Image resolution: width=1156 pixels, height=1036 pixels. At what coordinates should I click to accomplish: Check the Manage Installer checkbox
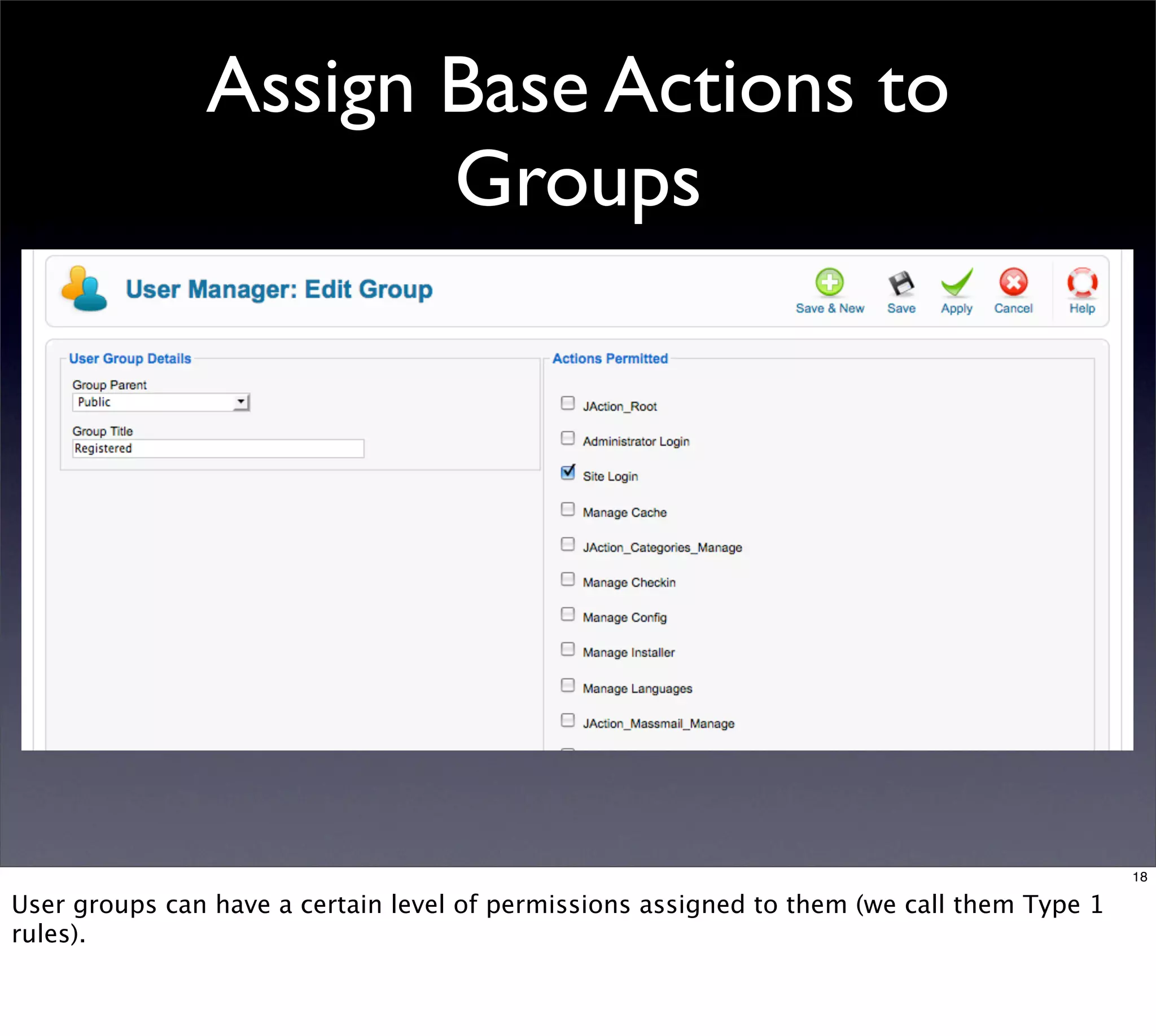[568, 649]
